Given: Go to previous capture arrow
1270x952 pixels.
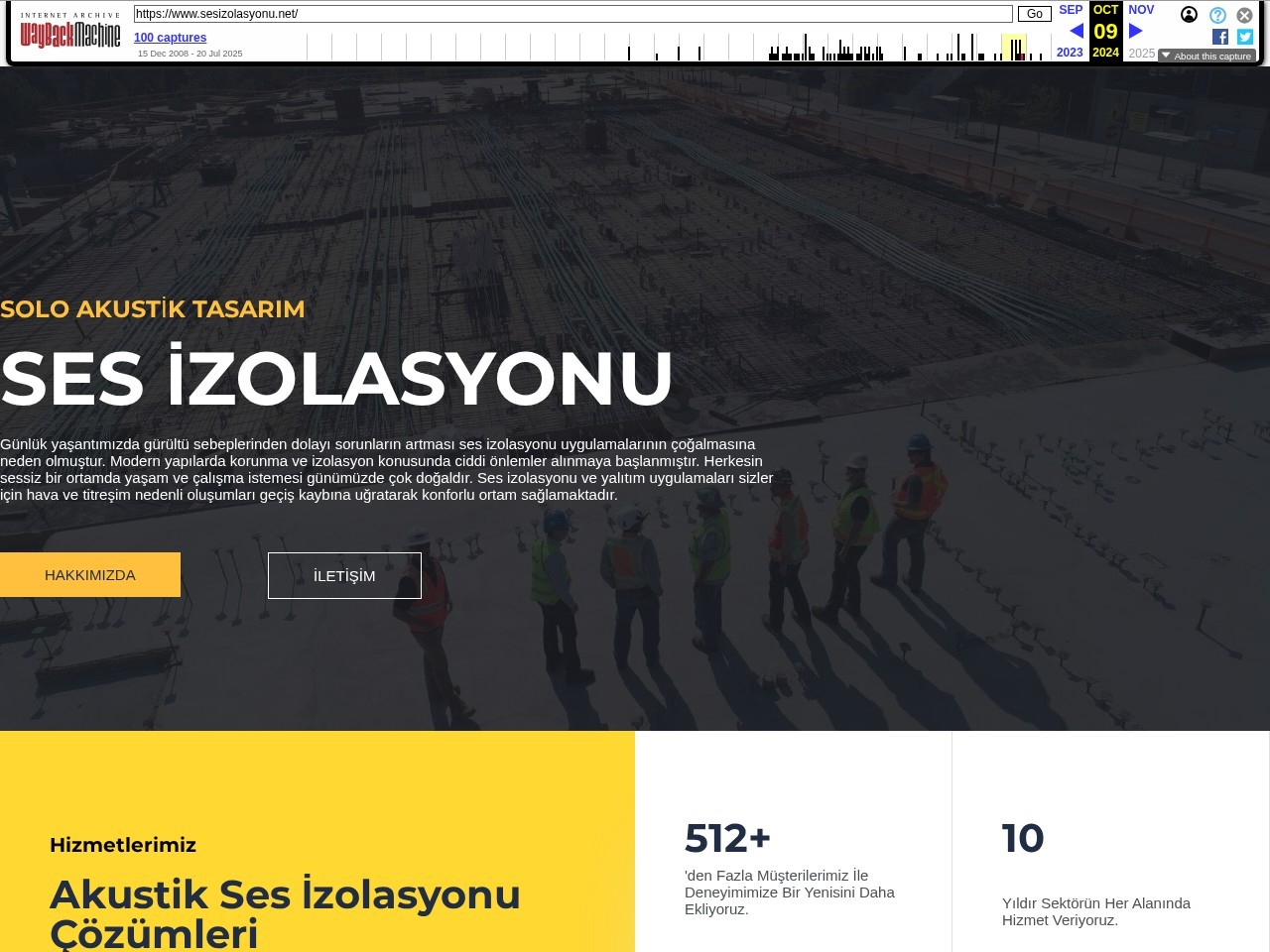Looking at the screenshot, I should pyautogui.click(x=1076, y=31).
